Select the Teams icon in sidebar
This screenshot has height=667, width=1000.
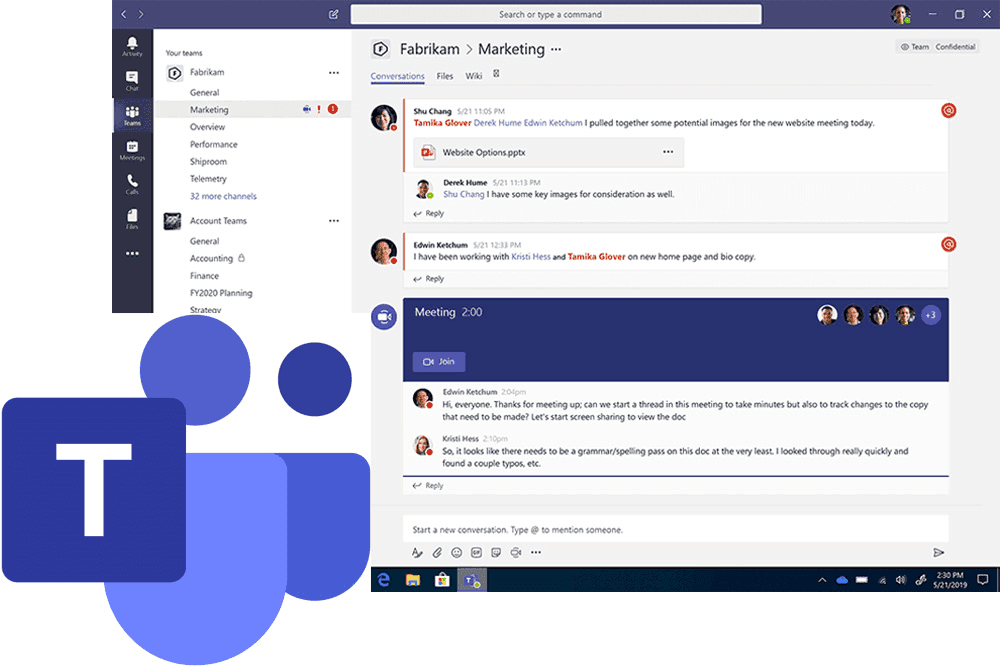(132, 115)
